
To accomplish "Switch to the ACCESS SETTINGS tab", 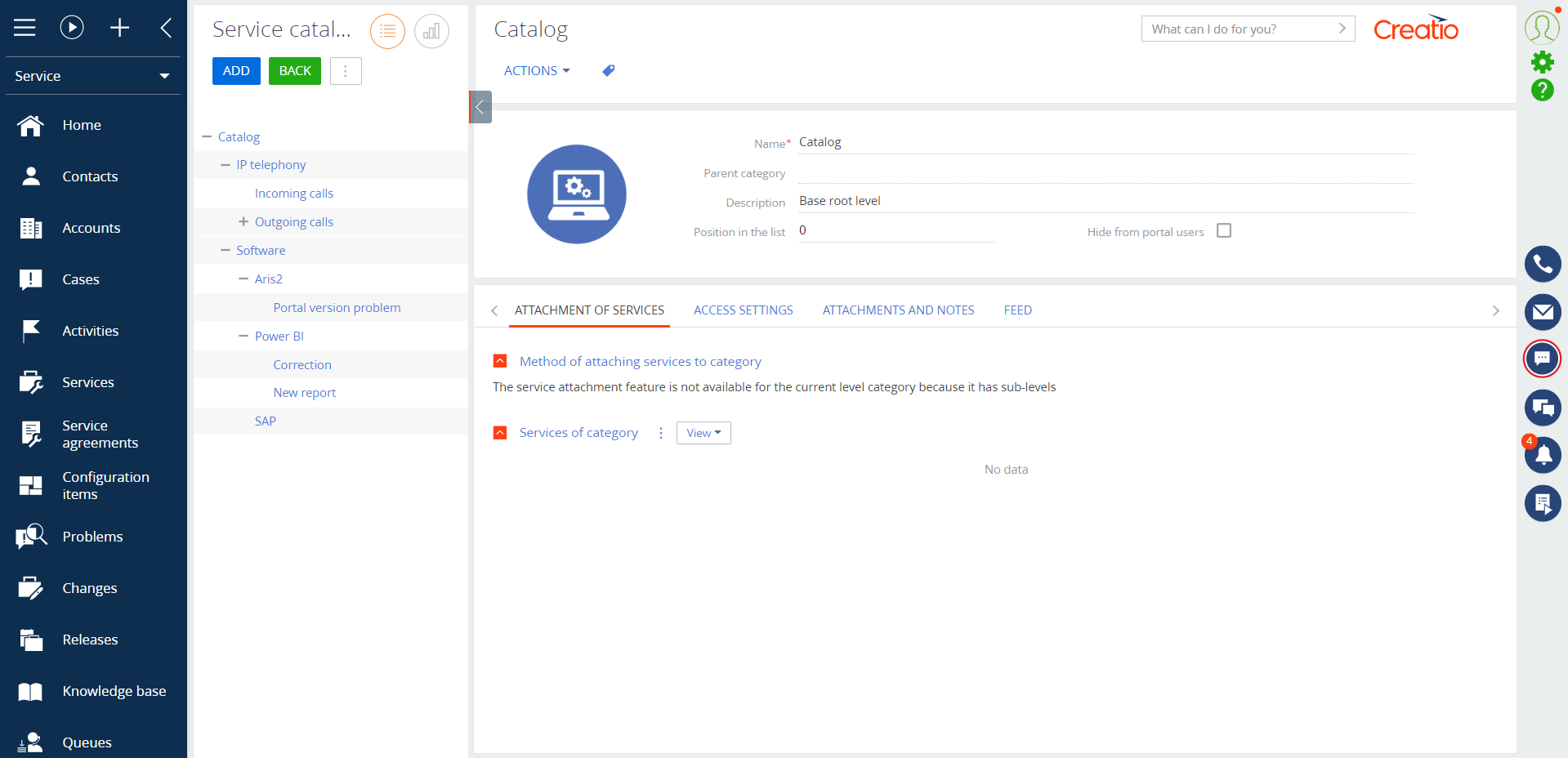I will pyautogui.click(x=743, y=310).
